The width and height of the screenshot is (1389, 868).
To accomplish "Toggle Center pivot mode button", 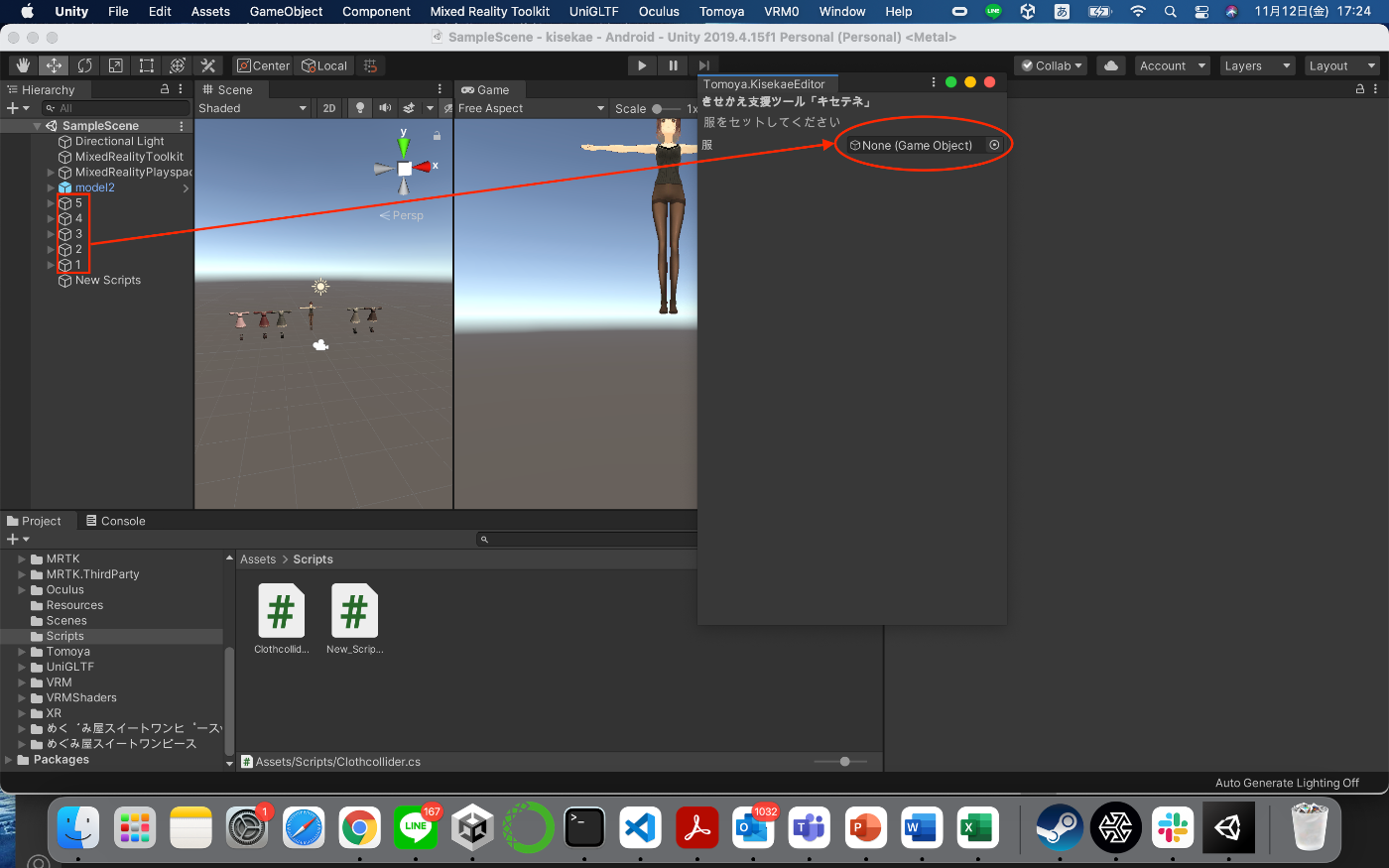I will pos(263,65).
